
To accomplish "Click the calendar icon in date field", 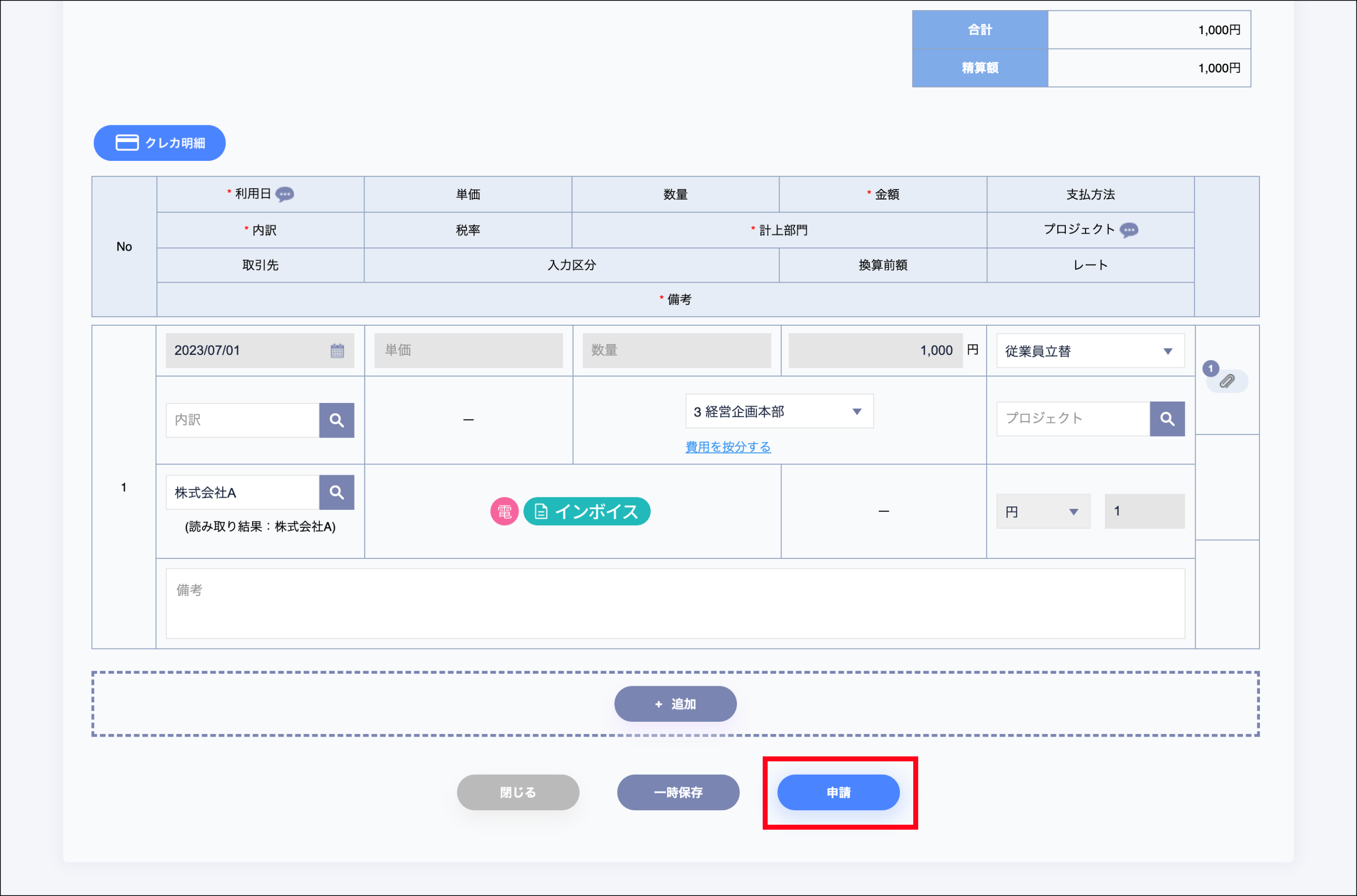I will pyautogui.click(x=337, y=350).
